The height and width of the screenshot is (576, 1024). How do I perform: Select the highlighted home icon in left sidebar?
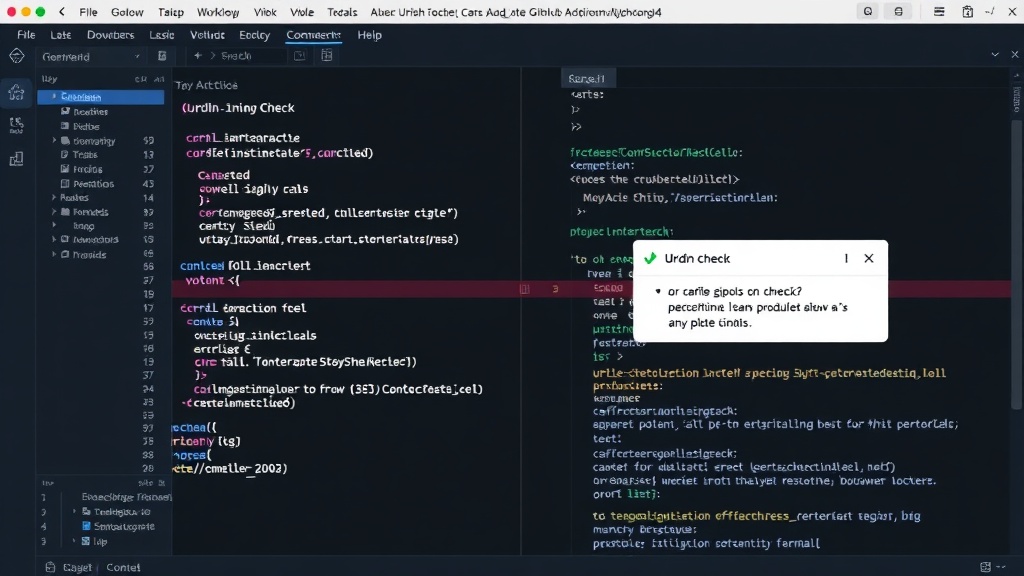tap(16, 92)
